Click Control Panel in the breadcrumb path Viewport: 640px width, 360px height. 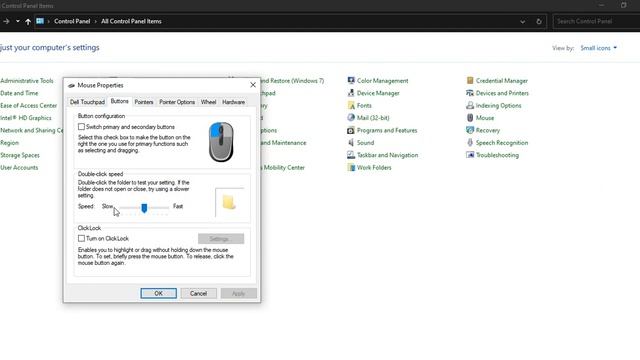(72, 21)
